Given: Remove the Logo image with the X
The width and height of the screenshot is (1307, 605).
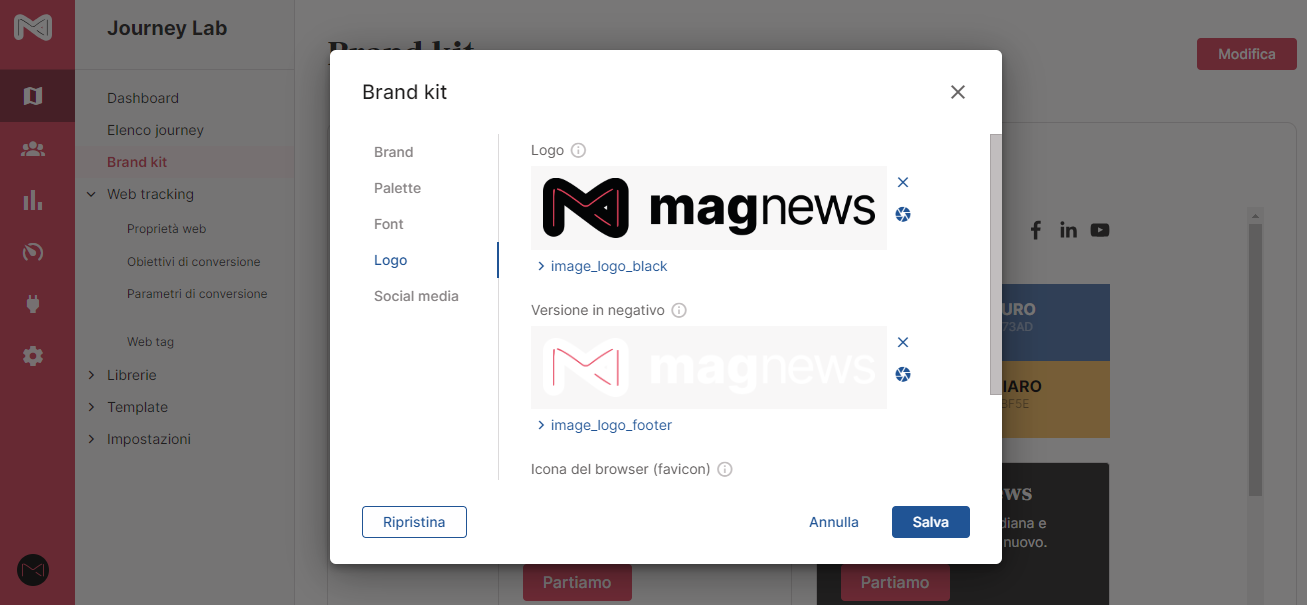Looking at the screenshot, I should pos(903,182).
